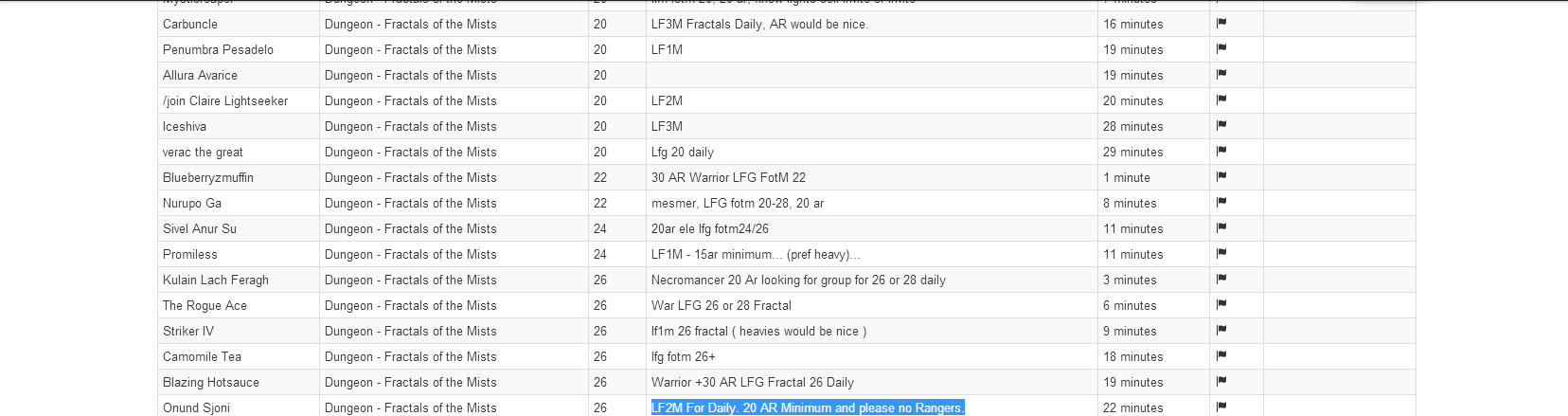Click the name /join Claire Lightseeker
This screenshot has width=1568, height=416.
(225, 100)
